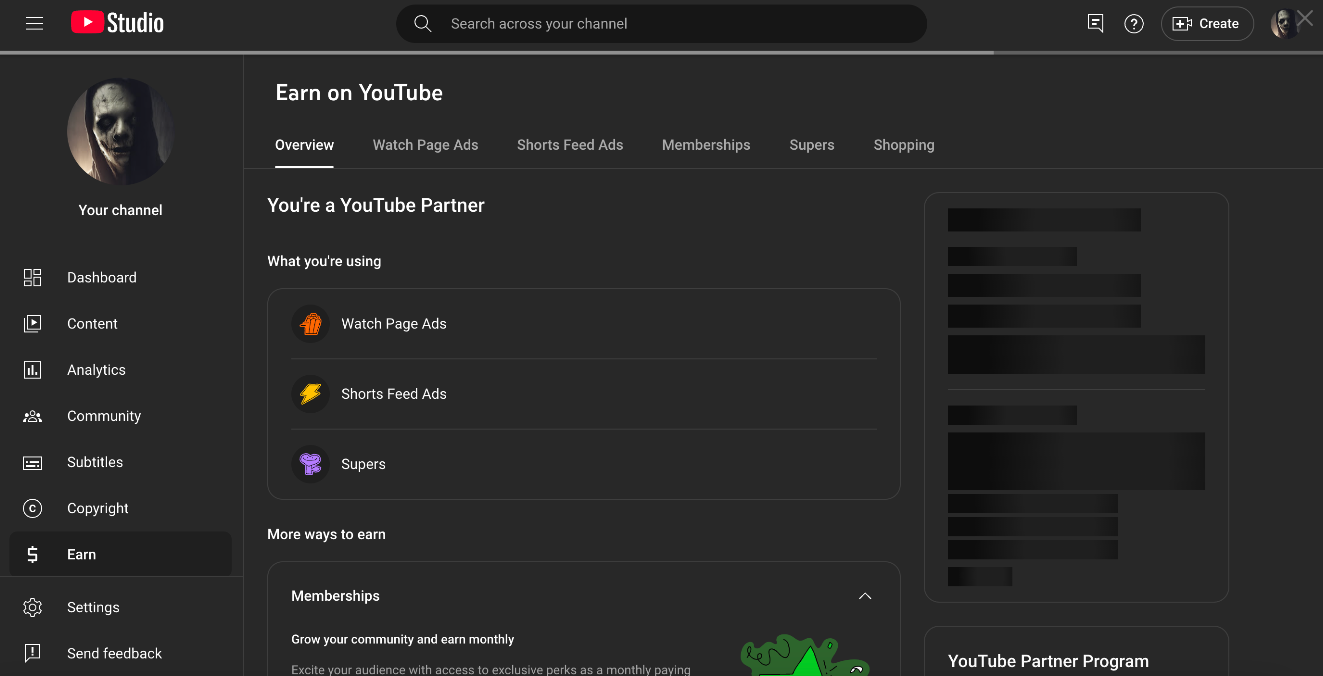This screenshot has height=676, width=1323.
Task: Open Settings from the sidebar
Action: click(121, 607)
